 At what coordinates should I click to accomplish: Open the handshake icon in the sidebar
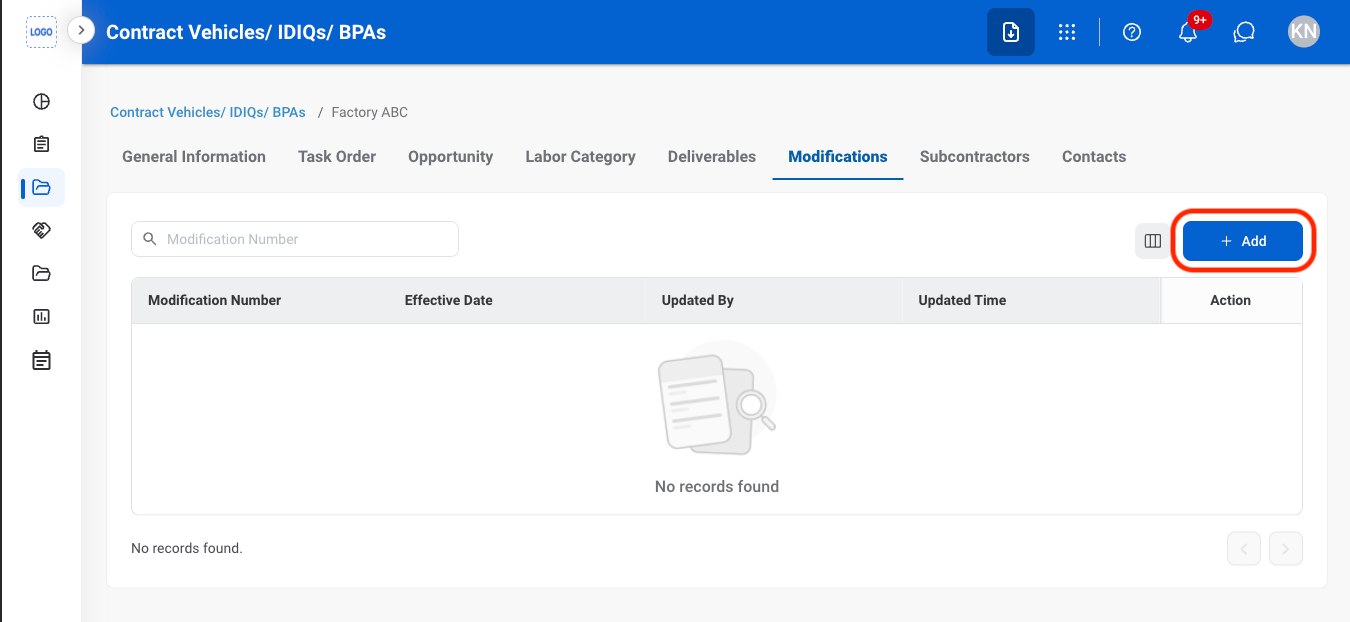point(41,230)
